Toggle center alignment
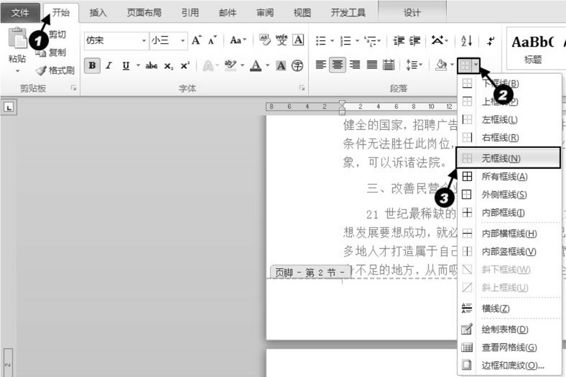 [x=337, y=65]
